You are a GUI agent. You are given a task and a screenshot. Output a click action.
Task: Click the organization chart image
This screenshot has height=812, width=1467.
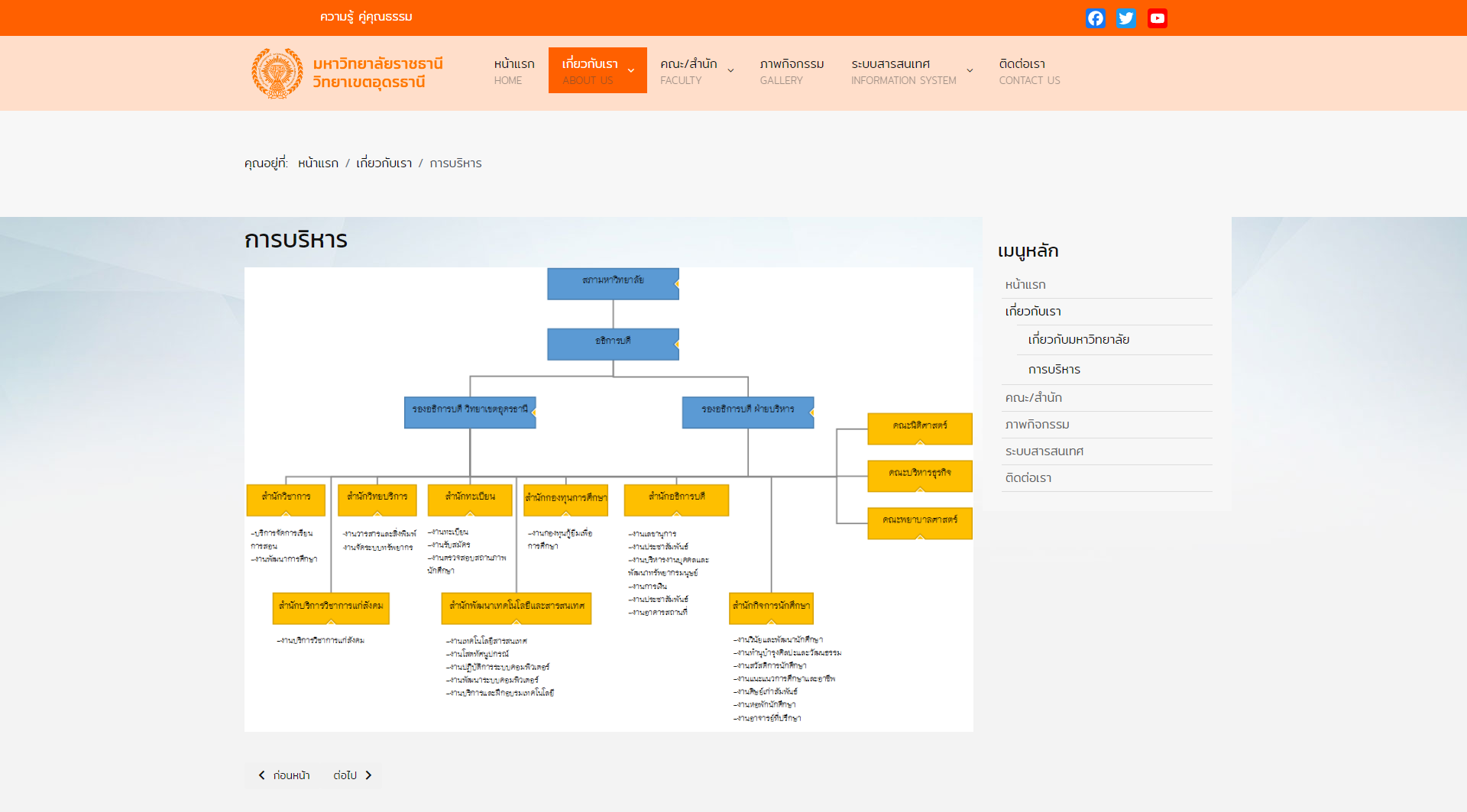[x=608, y=500]
